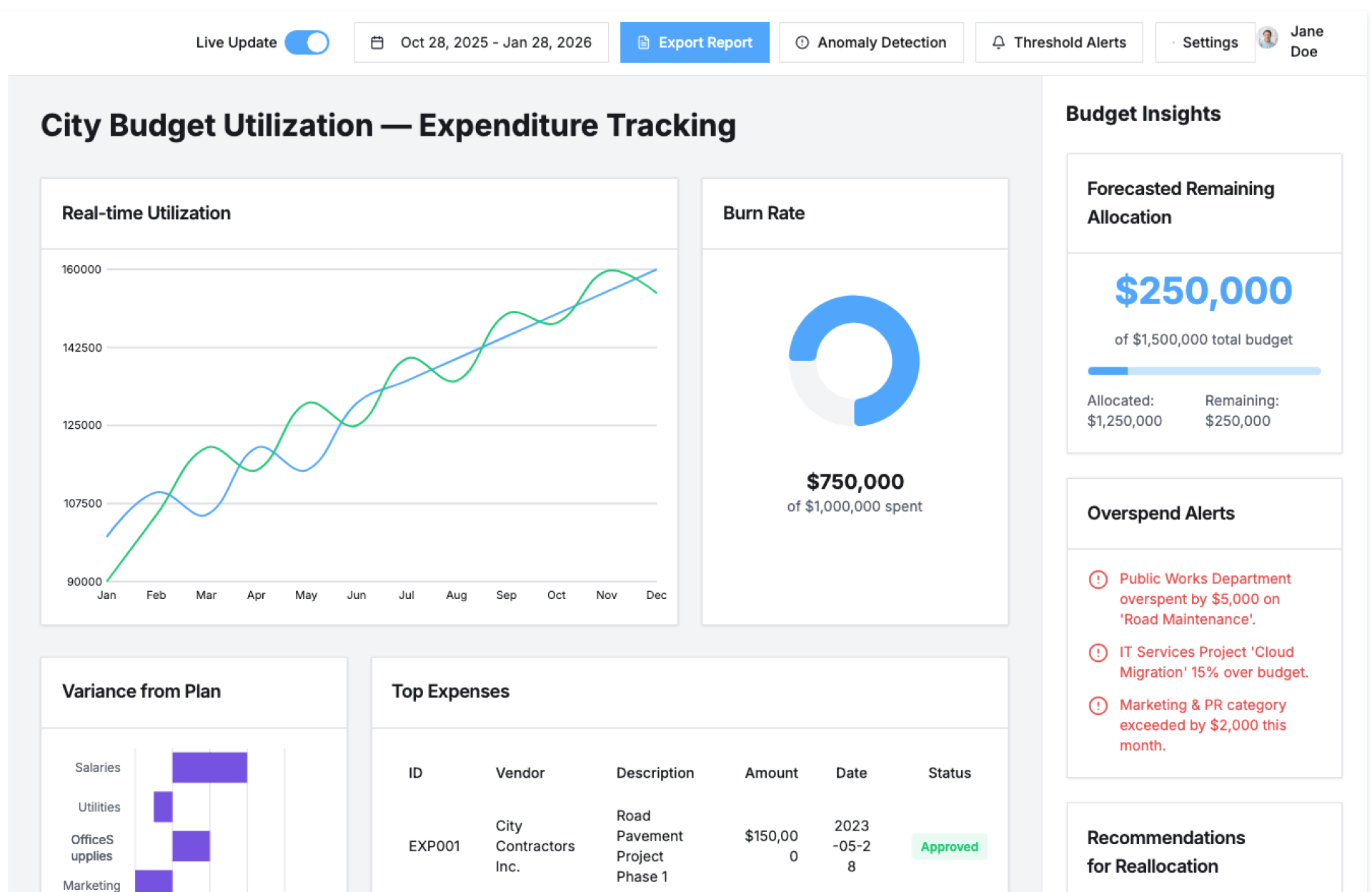Click the IT Services Cloud Migration warning icon
The width and height of the screenshot is (1372, 892).
(x=1098, y=653)
